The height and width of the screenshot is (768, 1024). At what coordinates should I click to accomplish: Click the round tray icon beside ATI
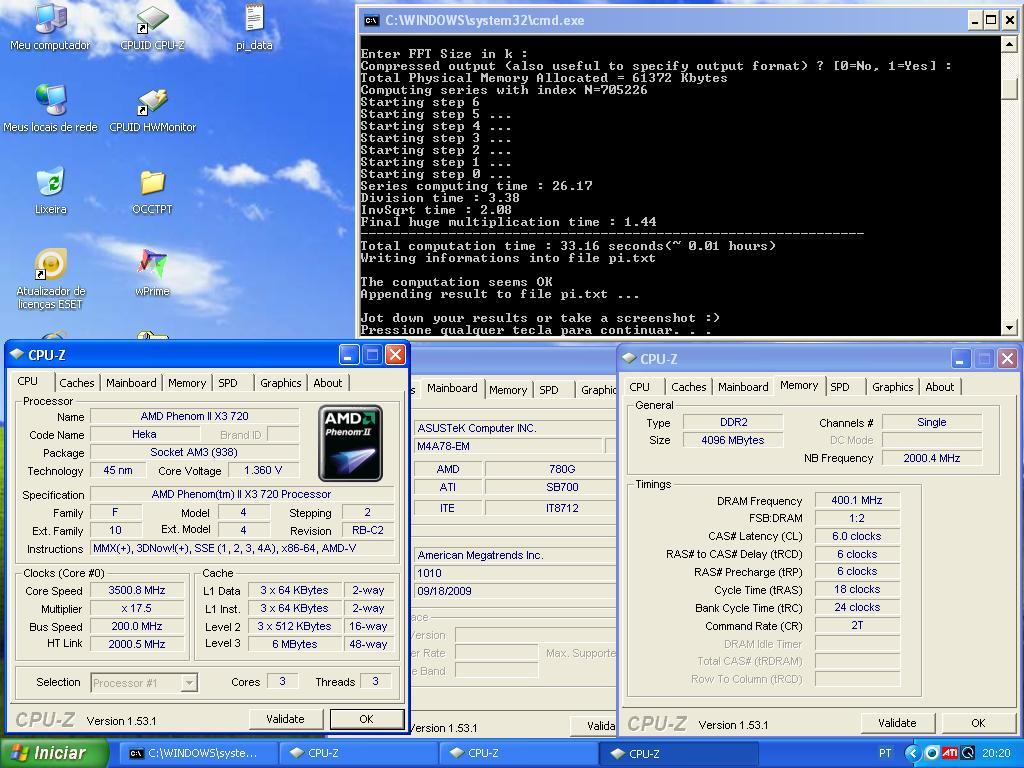point(932,753)
